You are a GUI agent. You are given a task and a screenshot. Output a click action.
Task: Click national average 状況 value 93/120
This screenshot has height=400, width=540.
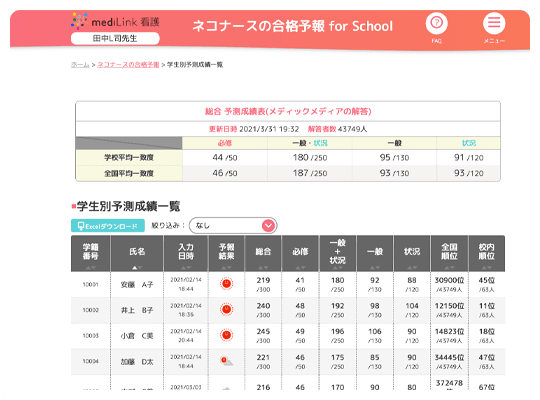[468, 173]
